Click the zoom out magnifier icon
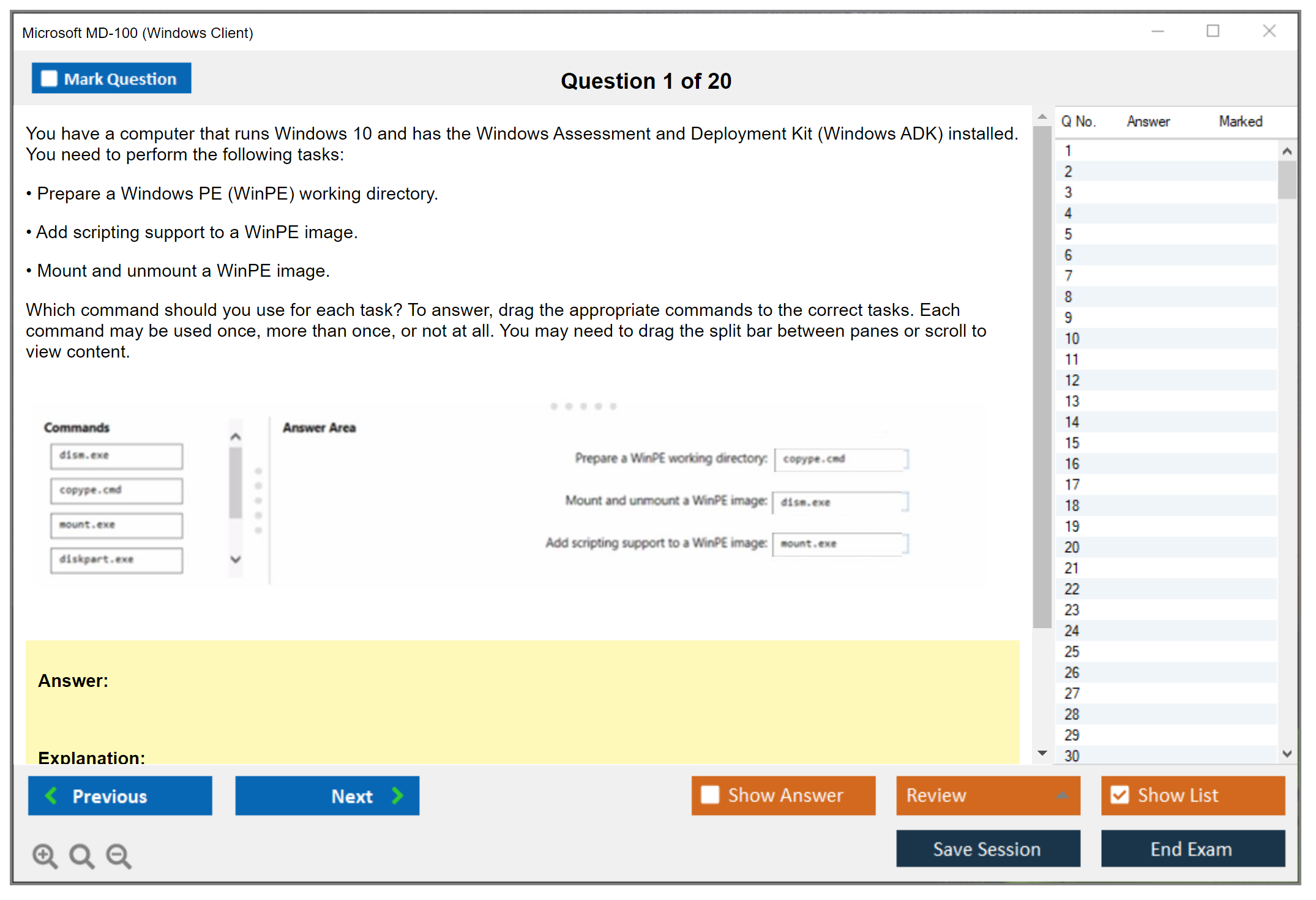Viewport: 1316px width, 900px height. pos(118,855)
